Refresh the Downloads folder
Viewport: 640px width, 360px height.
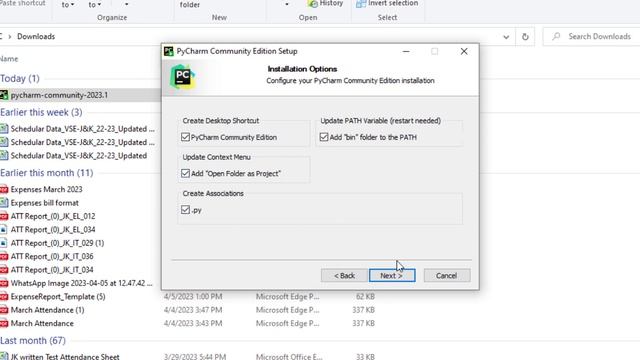click(525, 37)
